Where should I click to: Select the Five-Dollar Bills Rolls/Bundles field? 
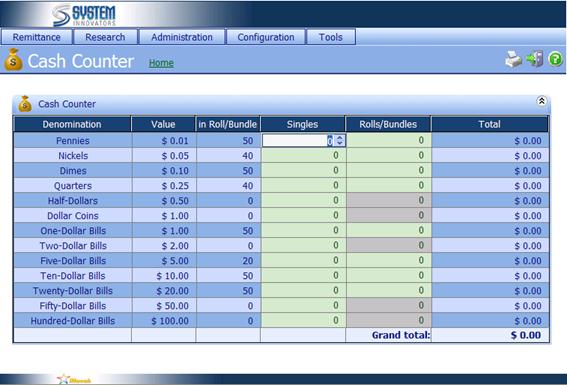point(388,261)
